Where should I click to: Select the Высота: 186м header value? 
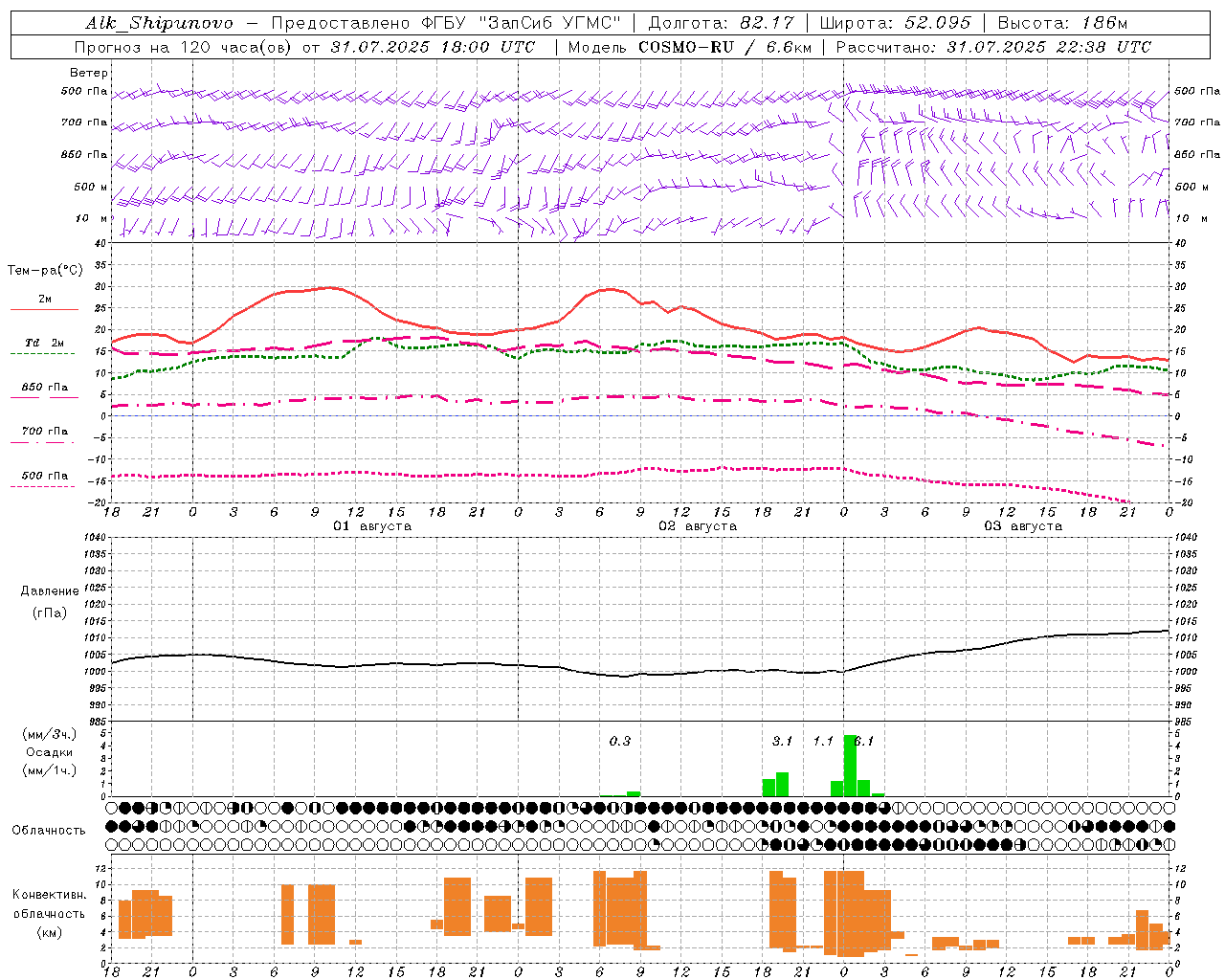tap(1062, 23)
